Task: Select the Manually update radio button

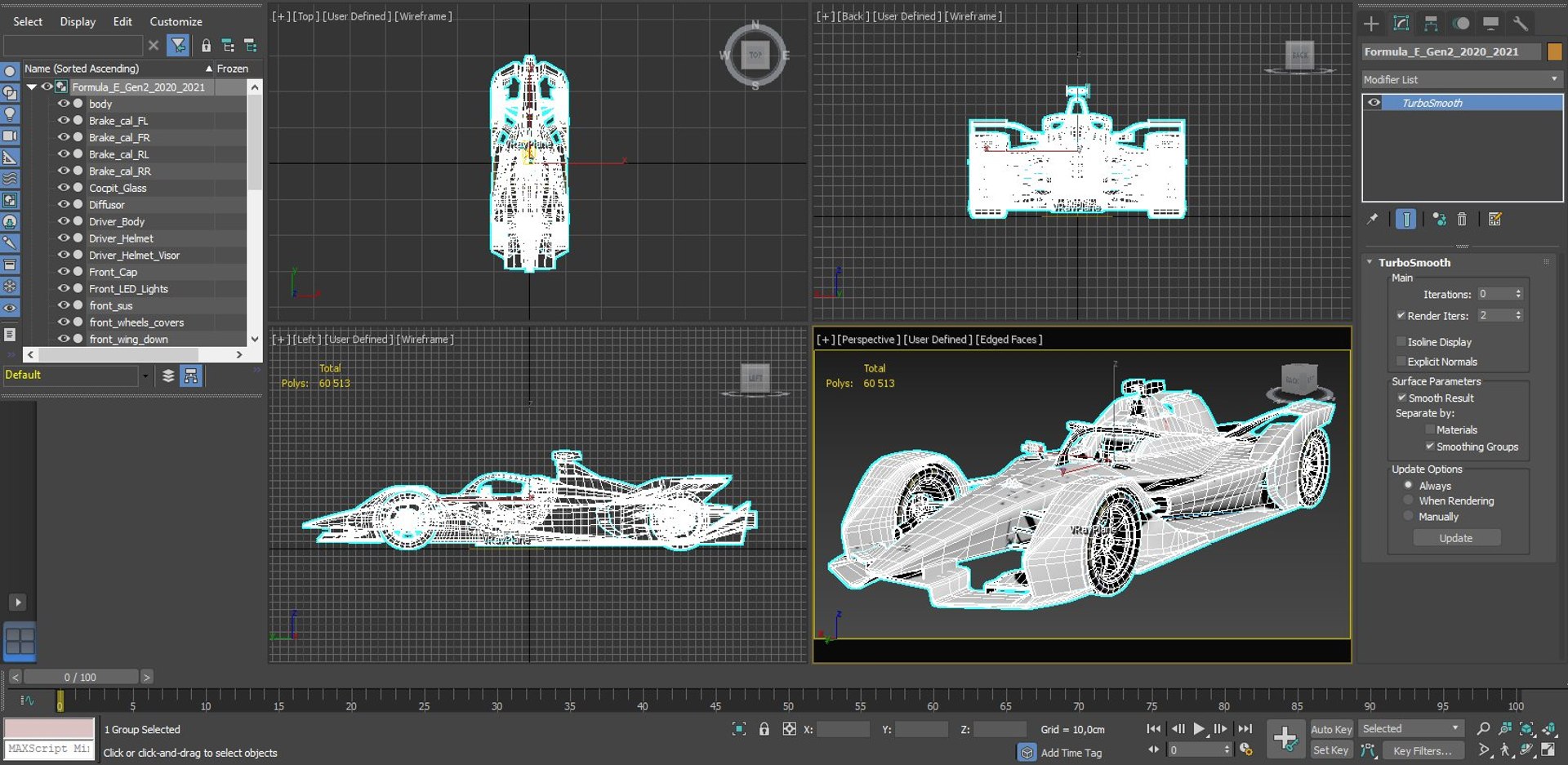Action: coord(1408,516)
